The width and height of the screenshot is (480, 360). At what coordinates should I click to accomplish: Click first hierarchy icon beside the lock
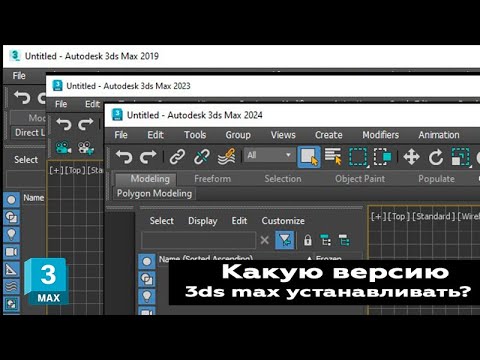pos(326,240)
